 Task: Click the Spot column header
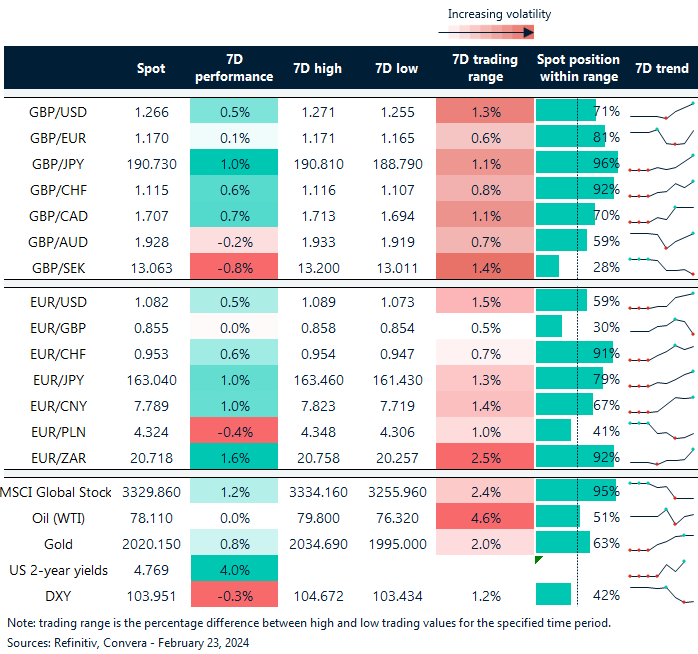(151, 68)
